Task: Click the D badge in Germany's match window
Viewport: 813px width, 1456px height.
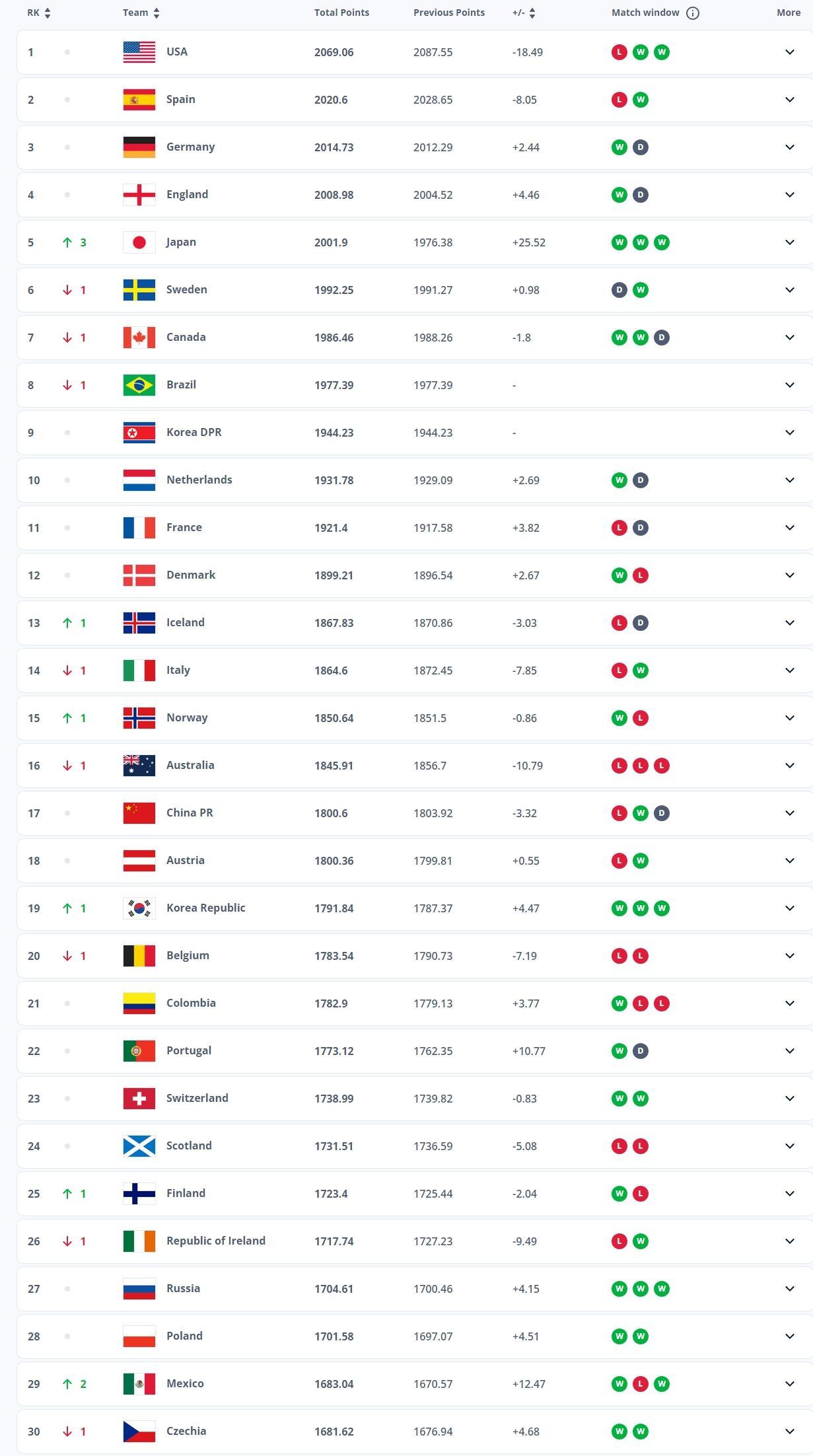Action: click(639, 147)
